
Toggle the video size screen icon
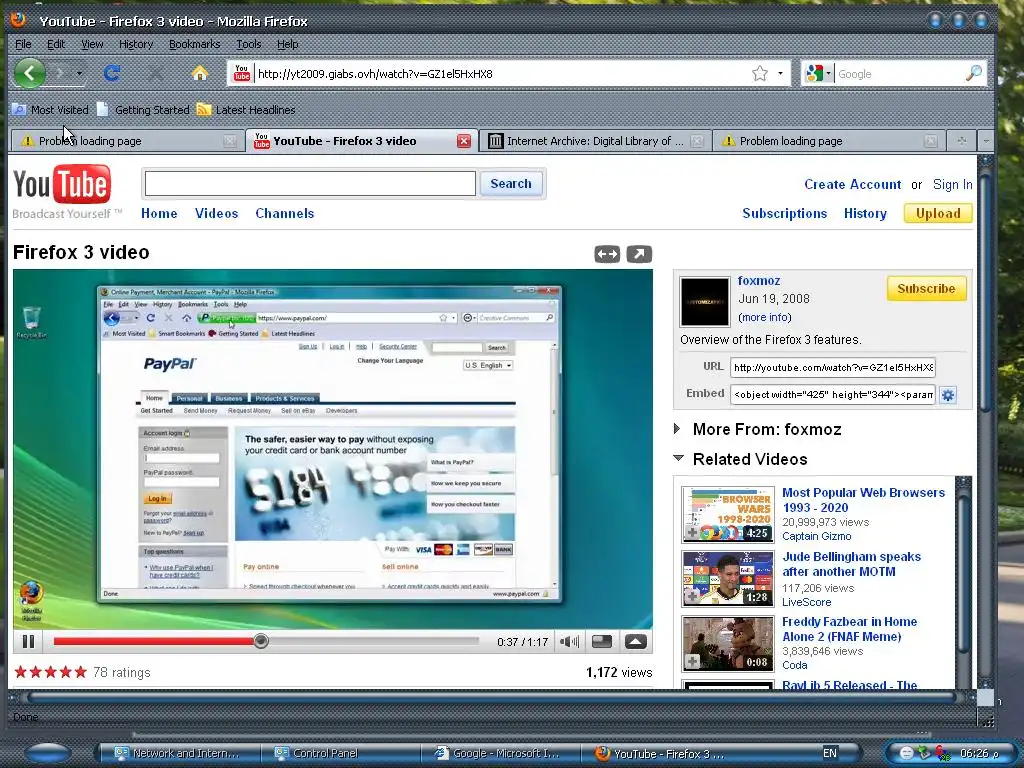pos(601,641)
